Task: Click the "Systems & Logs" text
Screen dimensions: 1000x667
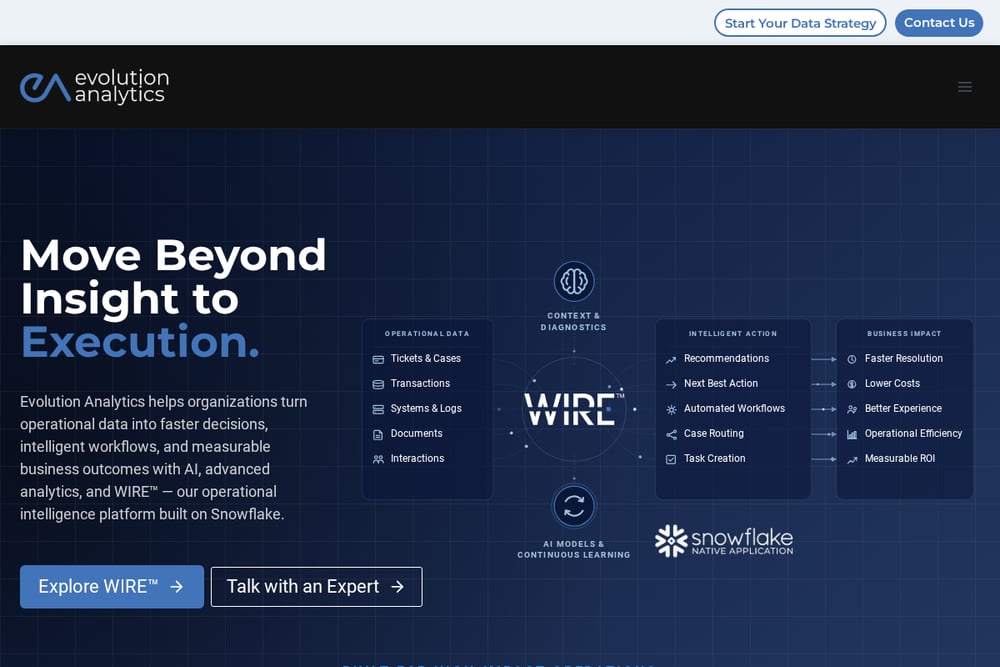Action: pos(426,408)
